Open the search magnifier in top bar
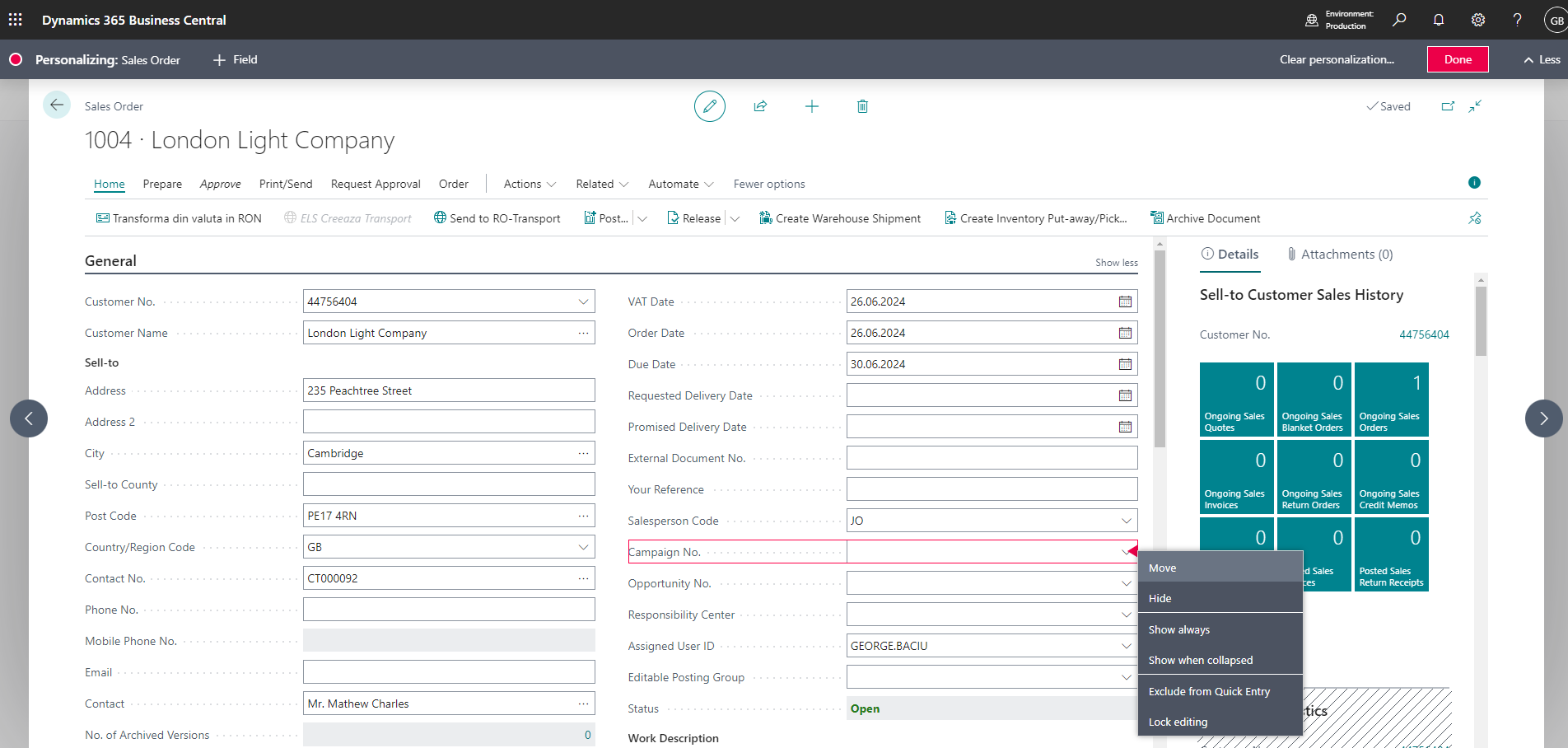This screenshot has height=748, width=1568. point(1399,19)
